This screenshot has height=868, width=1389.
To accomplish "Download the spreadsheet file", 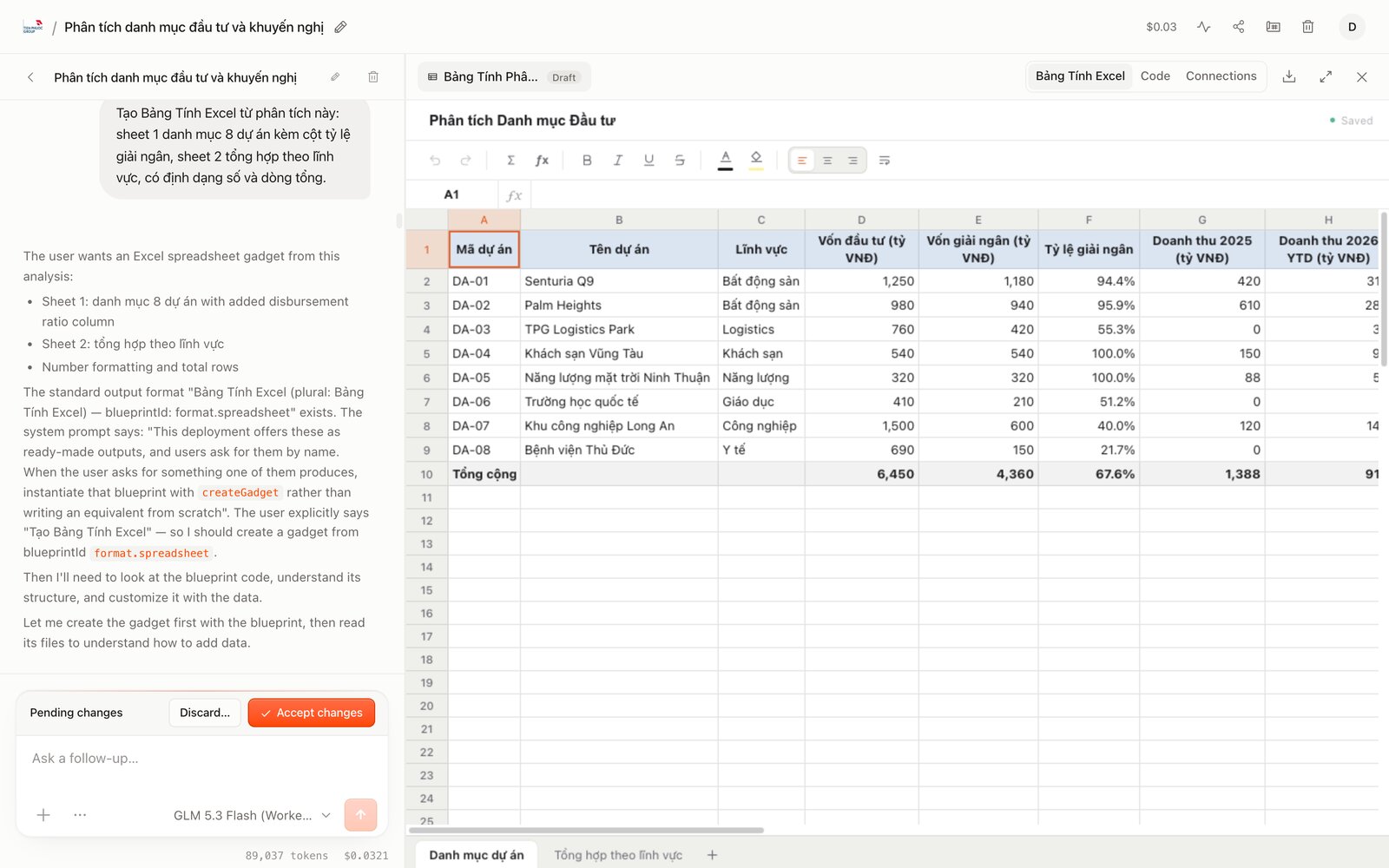I will tap(1289, 76).
